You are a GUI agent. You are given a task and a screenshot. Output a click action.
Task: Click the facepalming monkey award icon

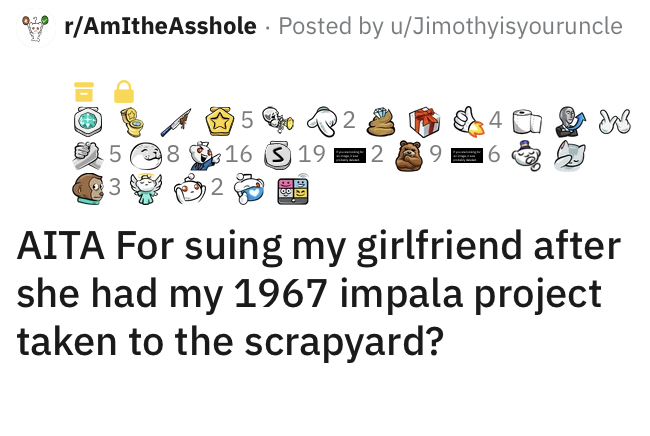tap(89, 186)
